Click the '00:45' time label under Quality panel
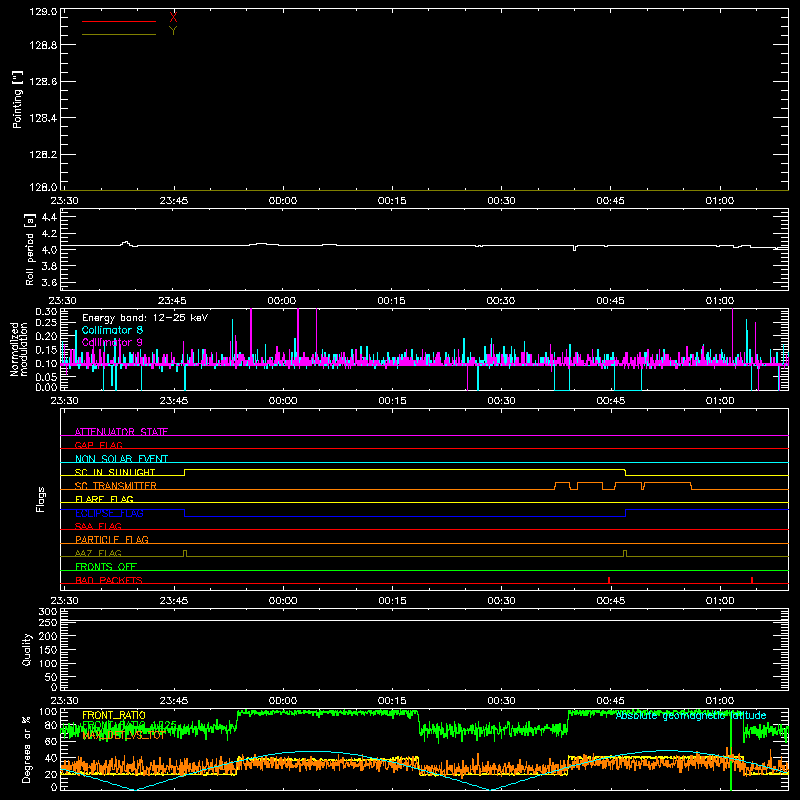800x800 pixels. [611, 701]
